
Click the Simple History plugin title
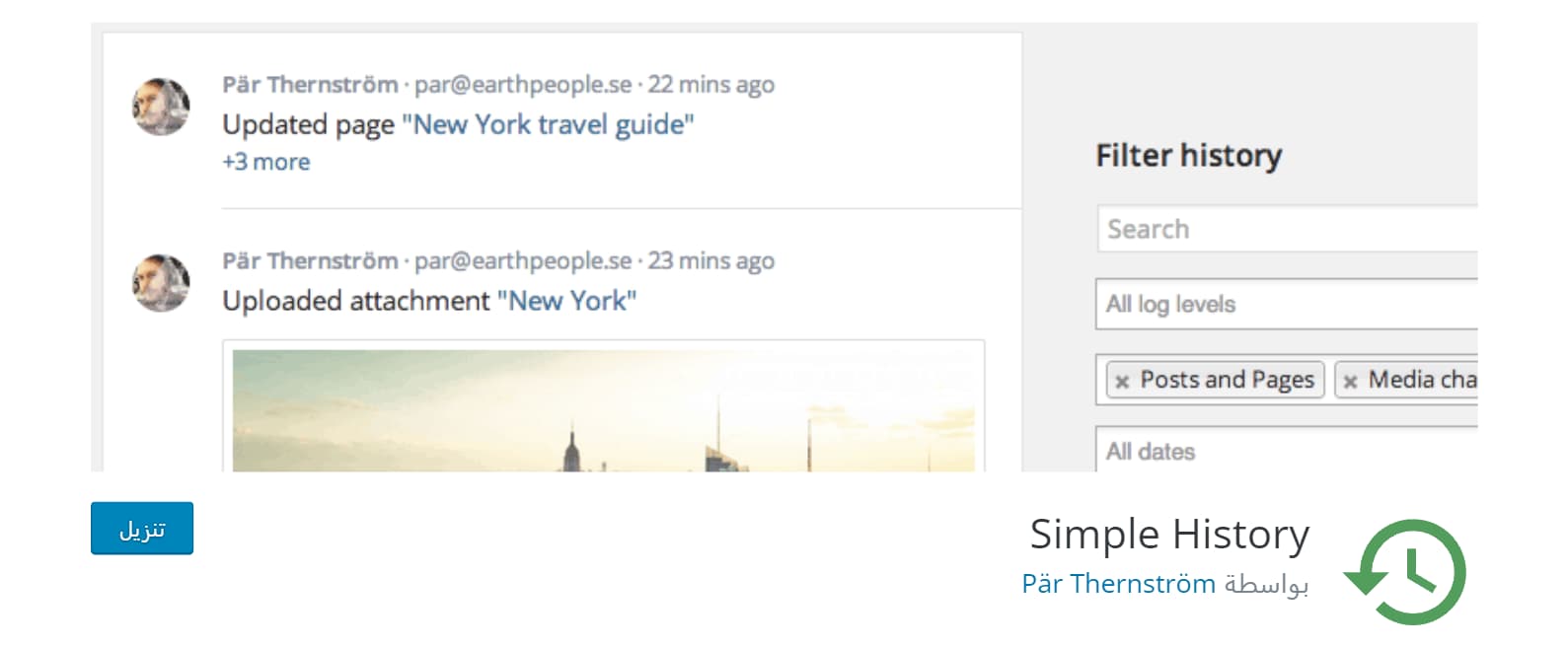tap(1169, 535)
